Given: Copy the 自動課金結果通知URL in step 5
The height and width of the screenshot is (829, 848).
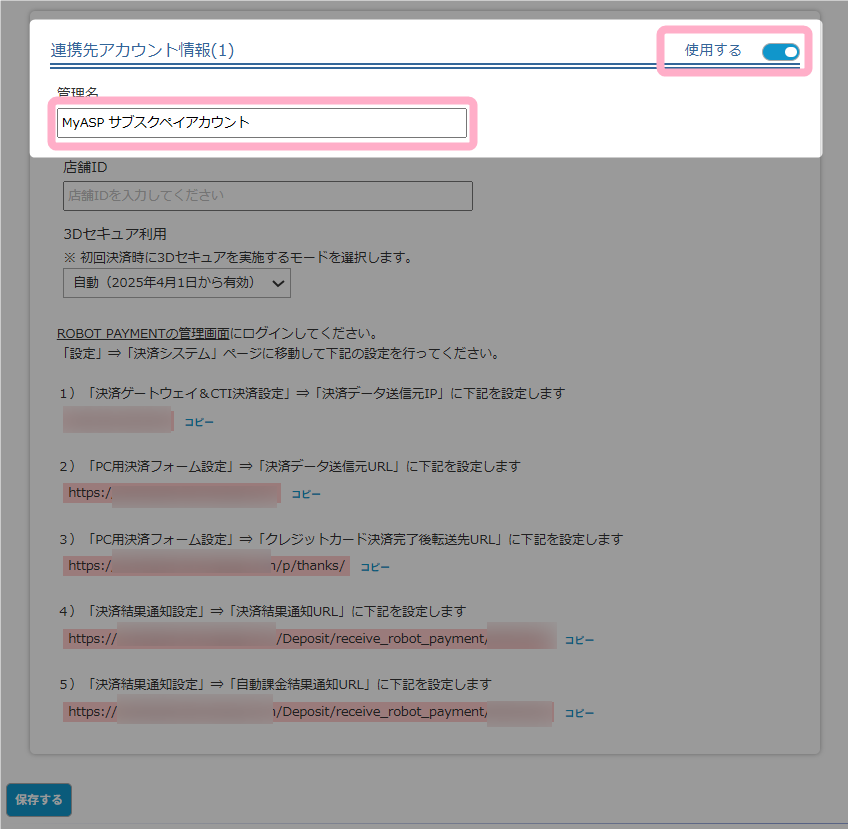Looking at the screenshot, I should click(579, 713).
